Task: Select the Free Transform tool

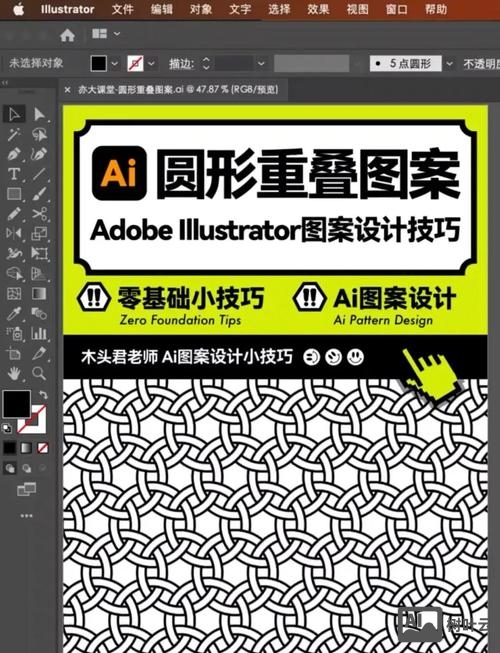Action: (40, 254)
